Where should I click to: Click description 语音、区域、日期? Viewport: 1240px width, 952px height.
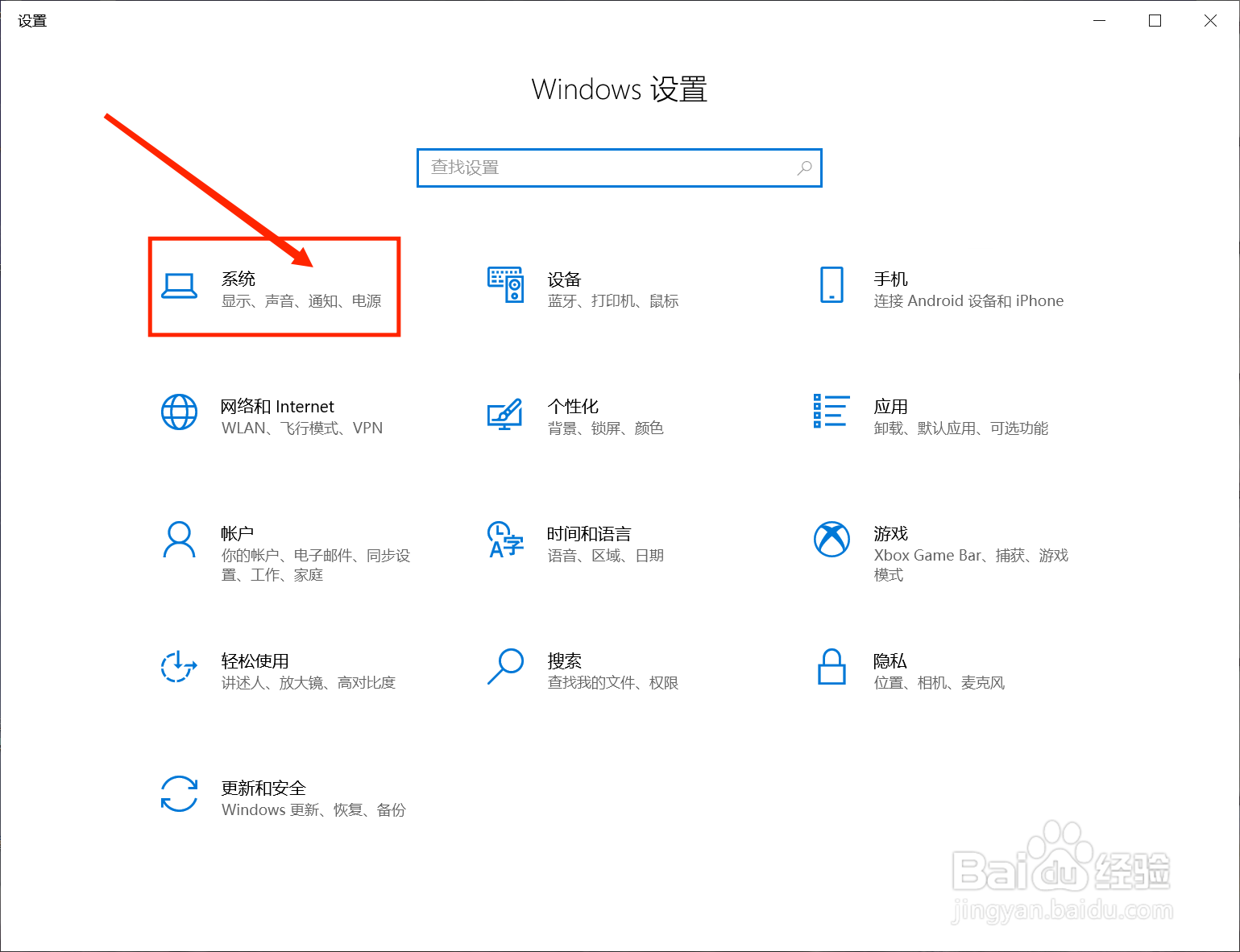point(606,555)
